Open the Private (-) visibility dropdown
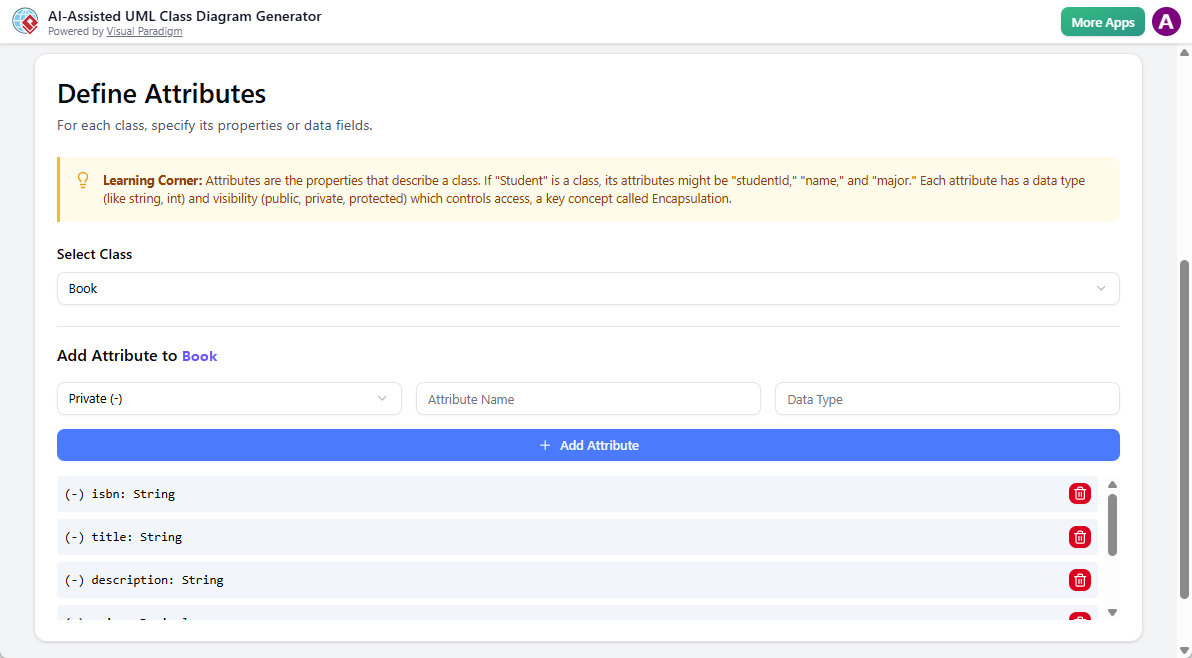Viewport: 1192px width, 658px height. [x=228, y=398]
